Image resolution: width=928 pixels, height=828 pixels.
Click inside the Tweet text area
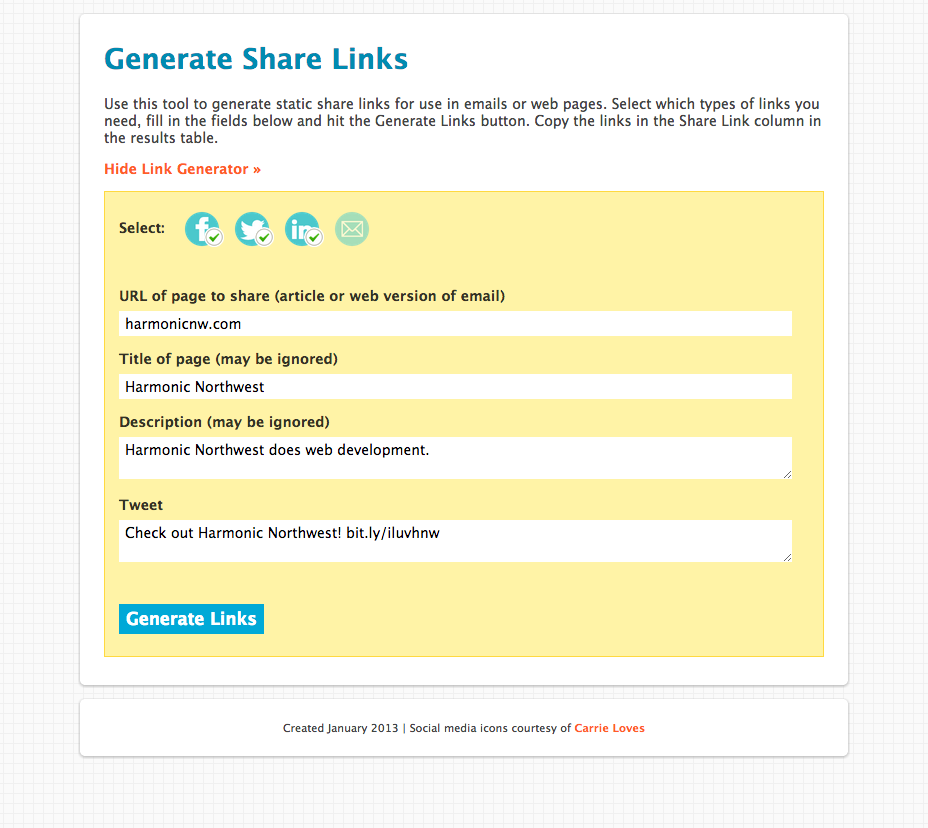455,540
